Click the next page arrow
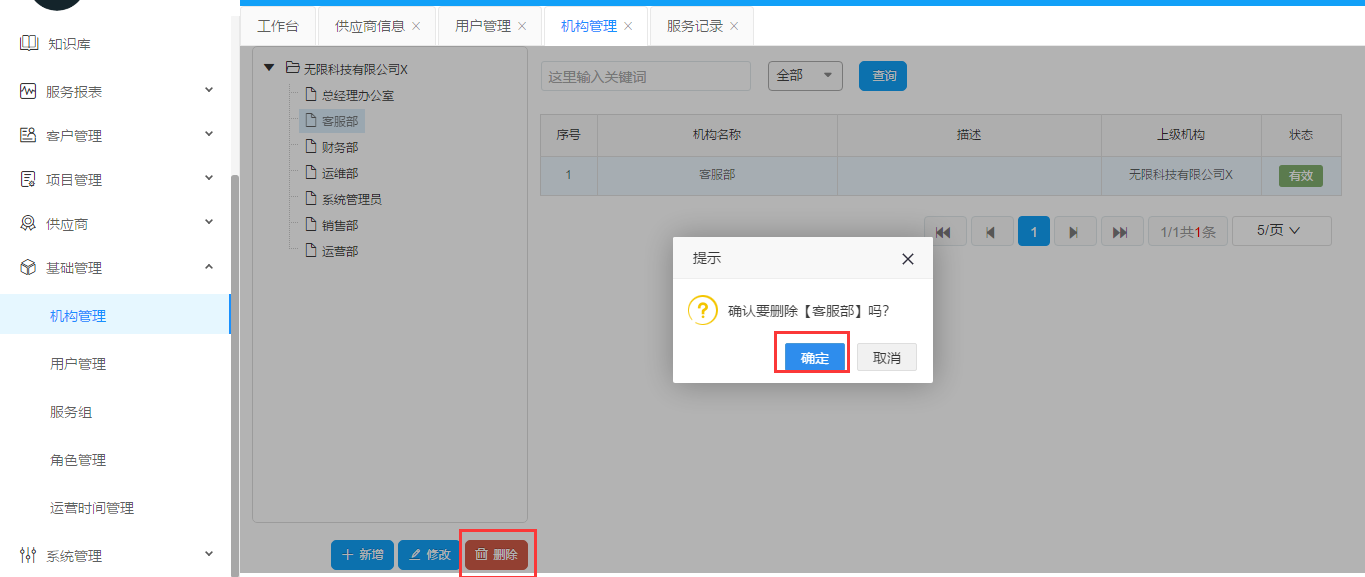The image size is (1365, 577). [x=1075, y=232]
